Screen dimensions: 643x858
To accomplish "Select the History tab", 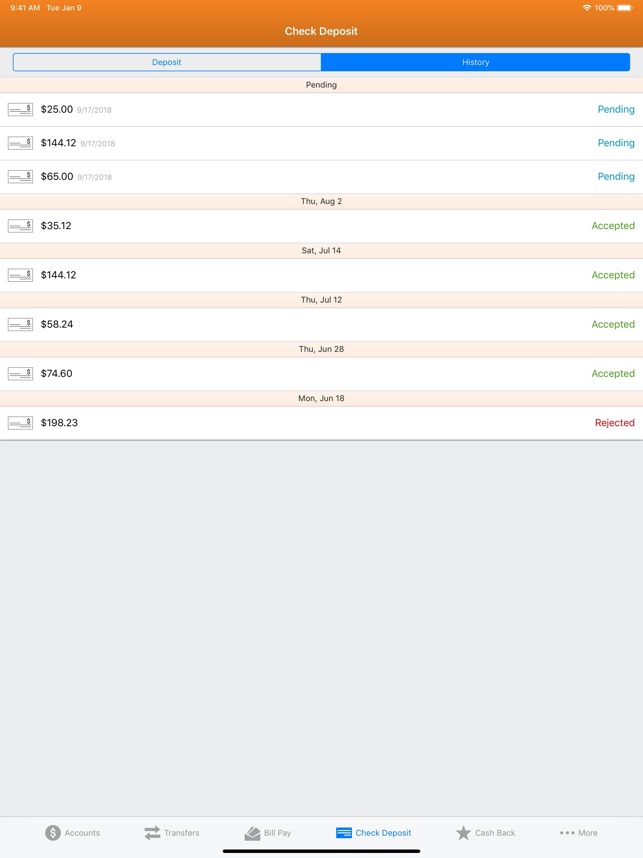I will (476, 62).
